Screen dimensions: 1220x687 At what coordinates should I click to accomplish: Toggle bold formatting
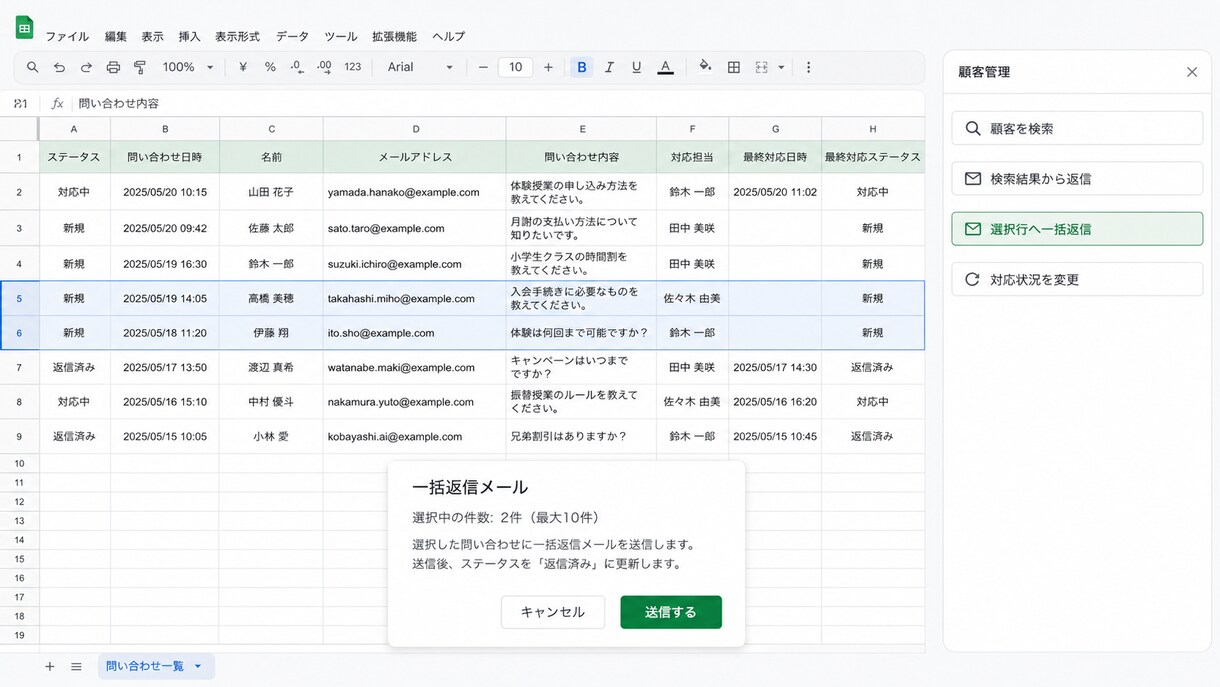point(582,67)
